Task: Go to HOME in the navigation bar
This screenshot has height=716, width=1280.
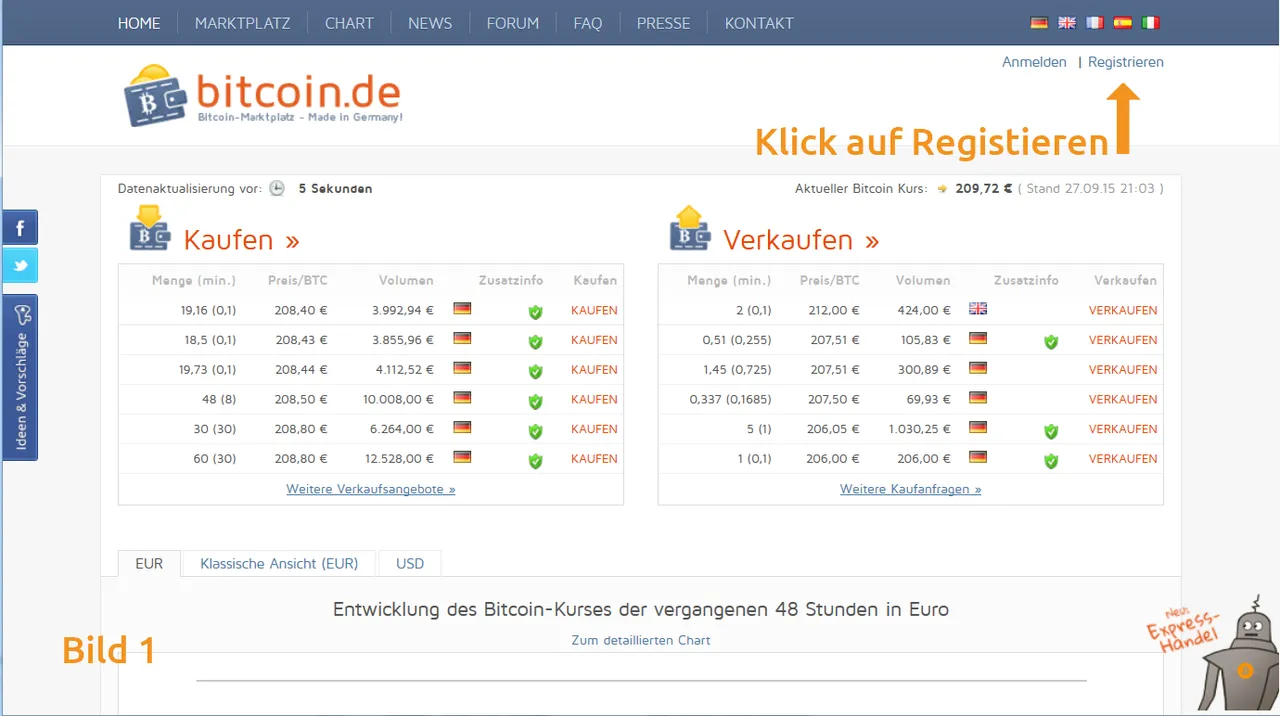Action: [139, 23]
